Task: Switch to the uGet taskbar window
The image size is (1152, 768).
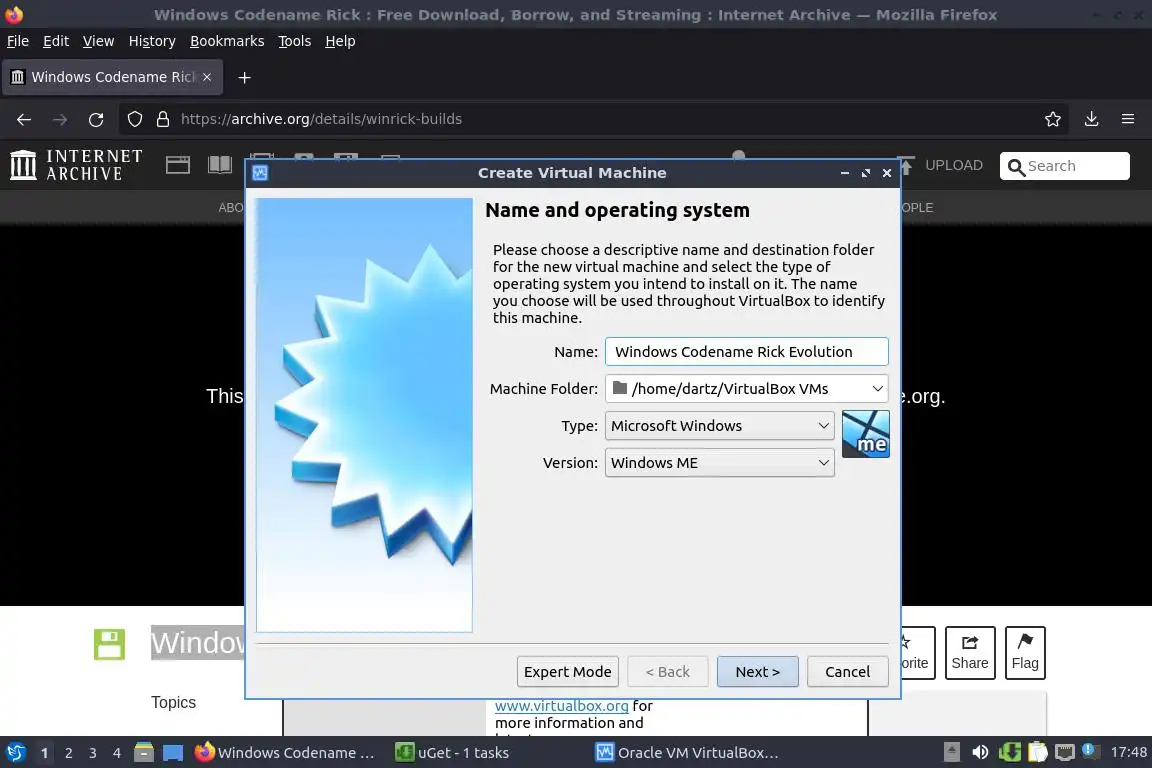Action: coord(453,753)
